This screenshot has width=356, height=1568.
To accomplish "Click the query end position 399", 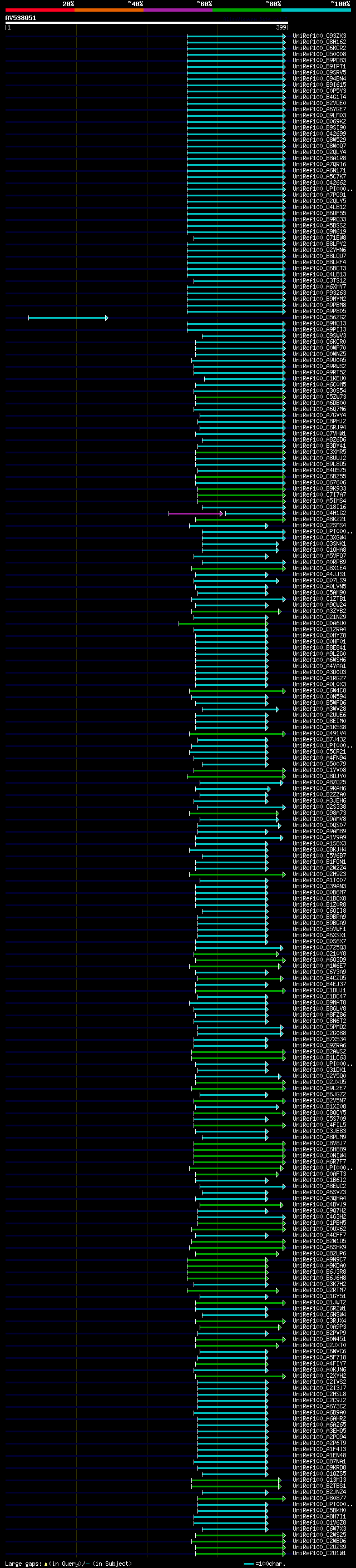I will click(x=281, y=27).
